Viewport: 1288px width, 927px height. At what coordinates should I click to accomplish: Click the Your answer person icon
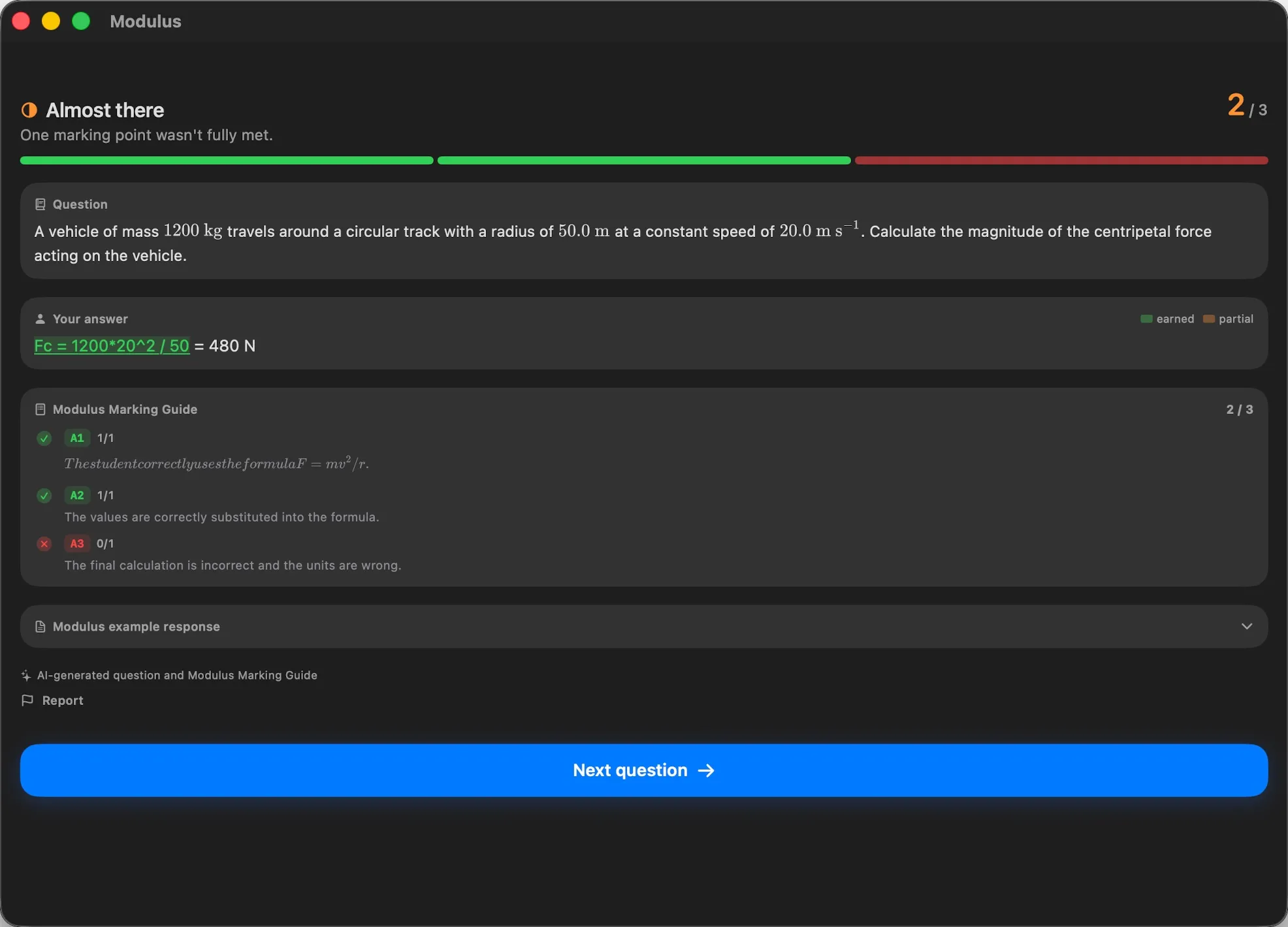[x=40, y=319]
